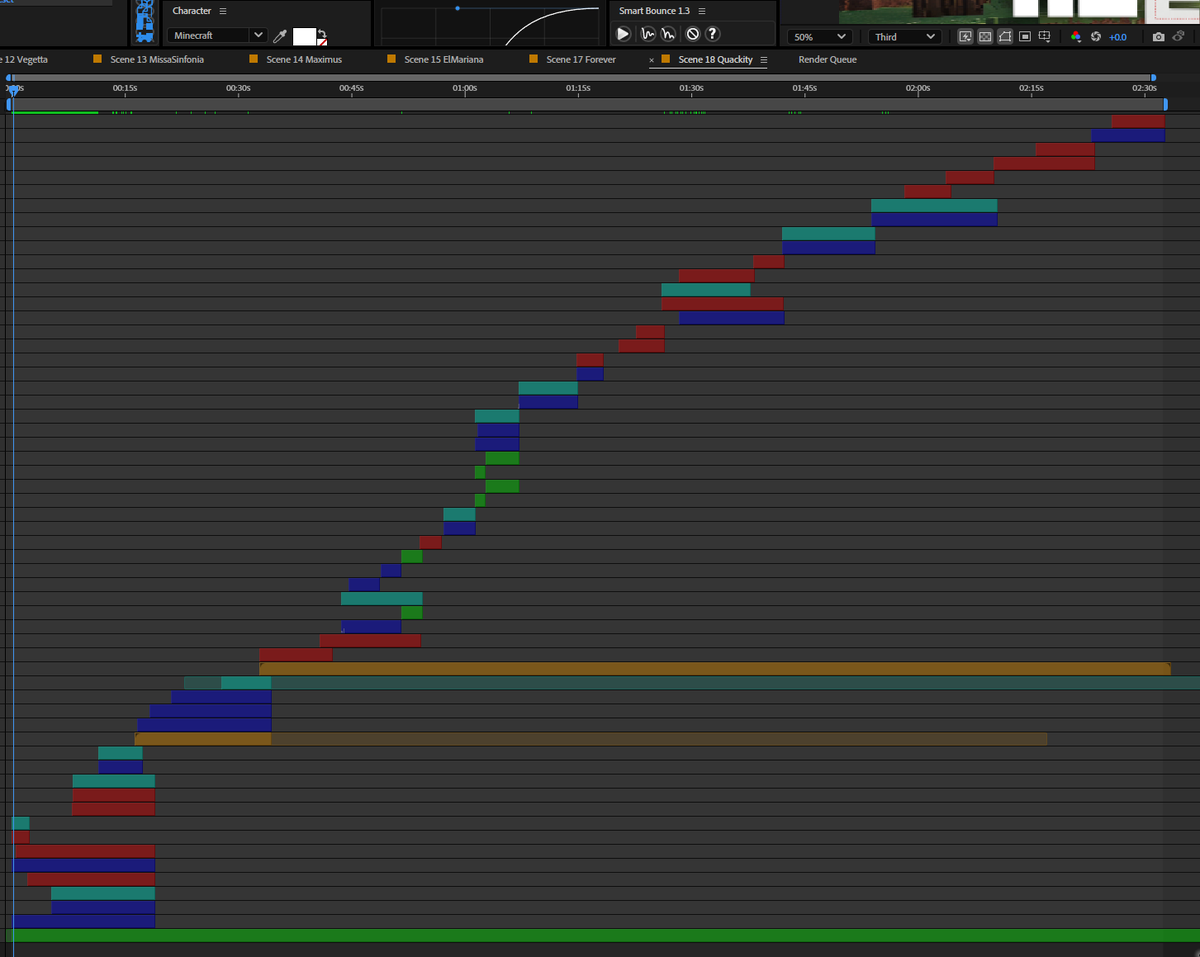Click the current time indicator playhead

tap(13, 89)
